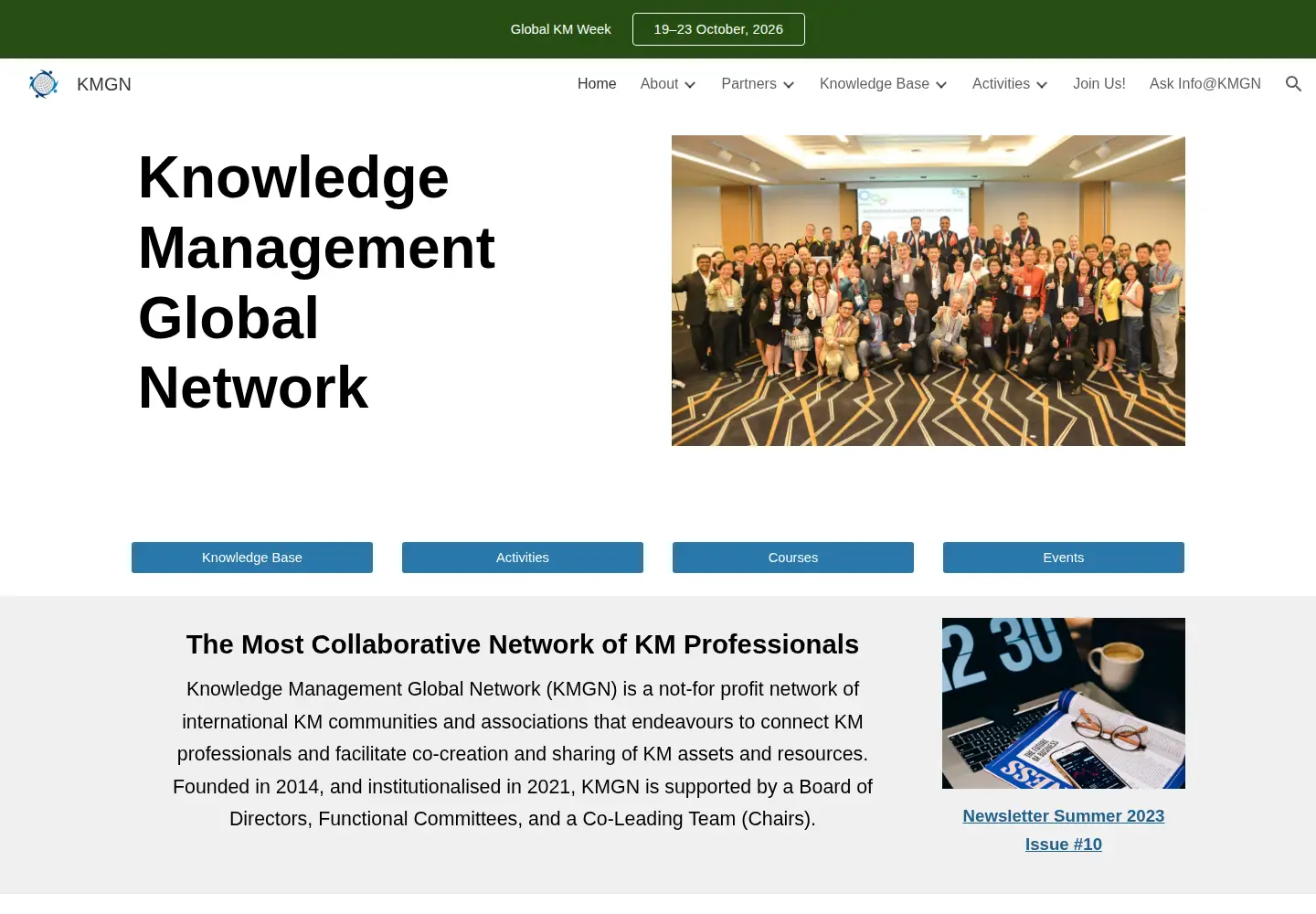
Task: Click the KMGN site title text
Action: pos(104,84)
